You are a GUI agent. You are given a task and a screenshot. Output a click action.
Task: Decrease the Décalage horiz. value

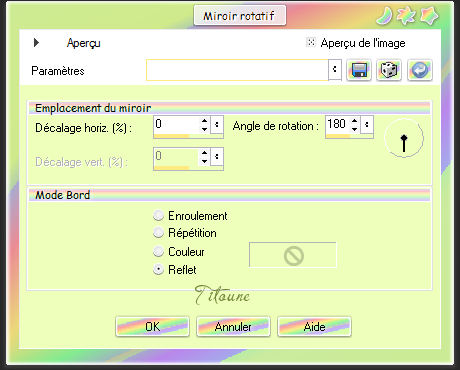(204, 129)
